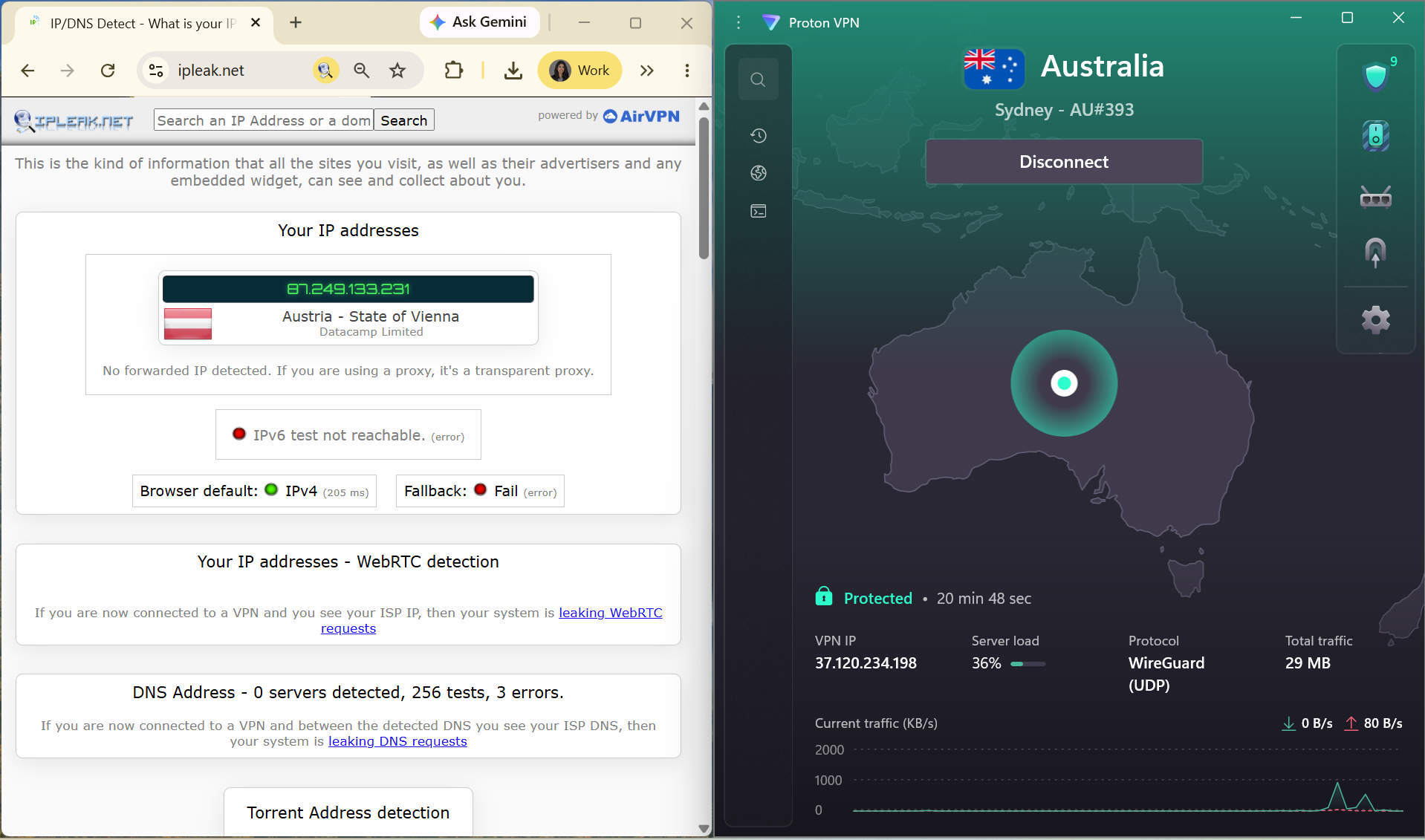Screen dimensions: 1425x840
Task: Open the leaking DNS requests link
Action: coord(397,742)
